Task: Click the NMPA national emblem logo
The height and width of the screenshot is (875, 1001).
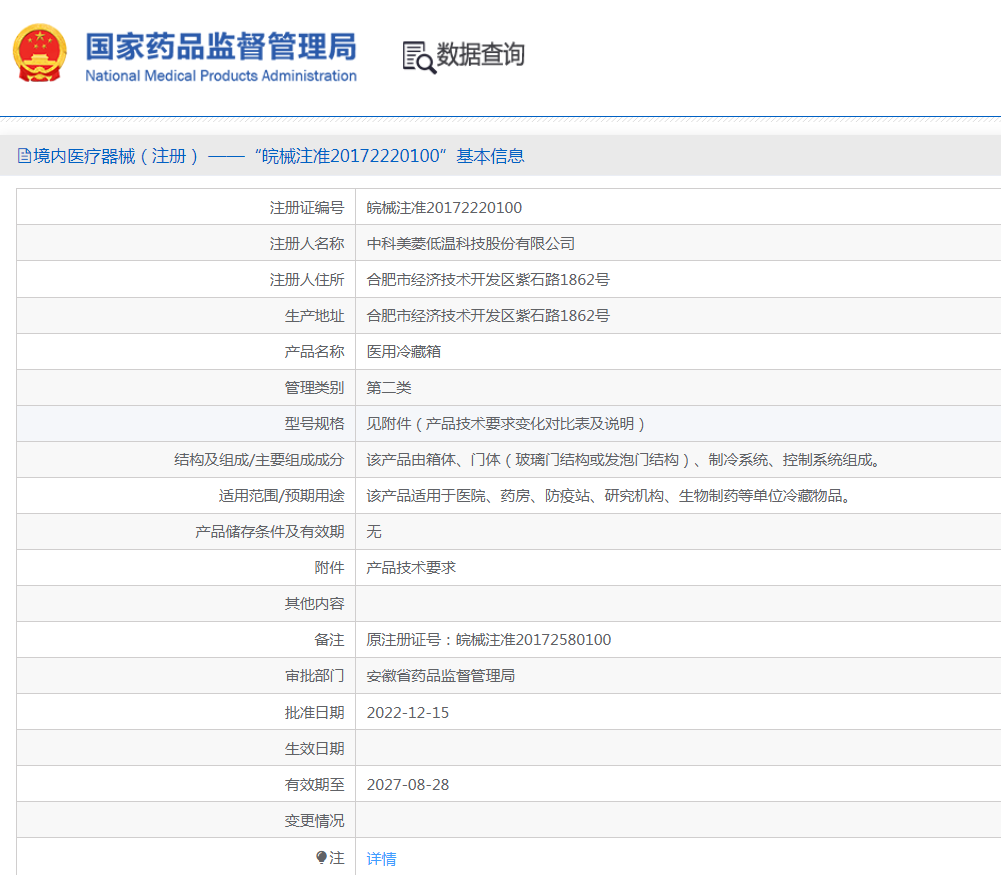Action: point(39,51)
